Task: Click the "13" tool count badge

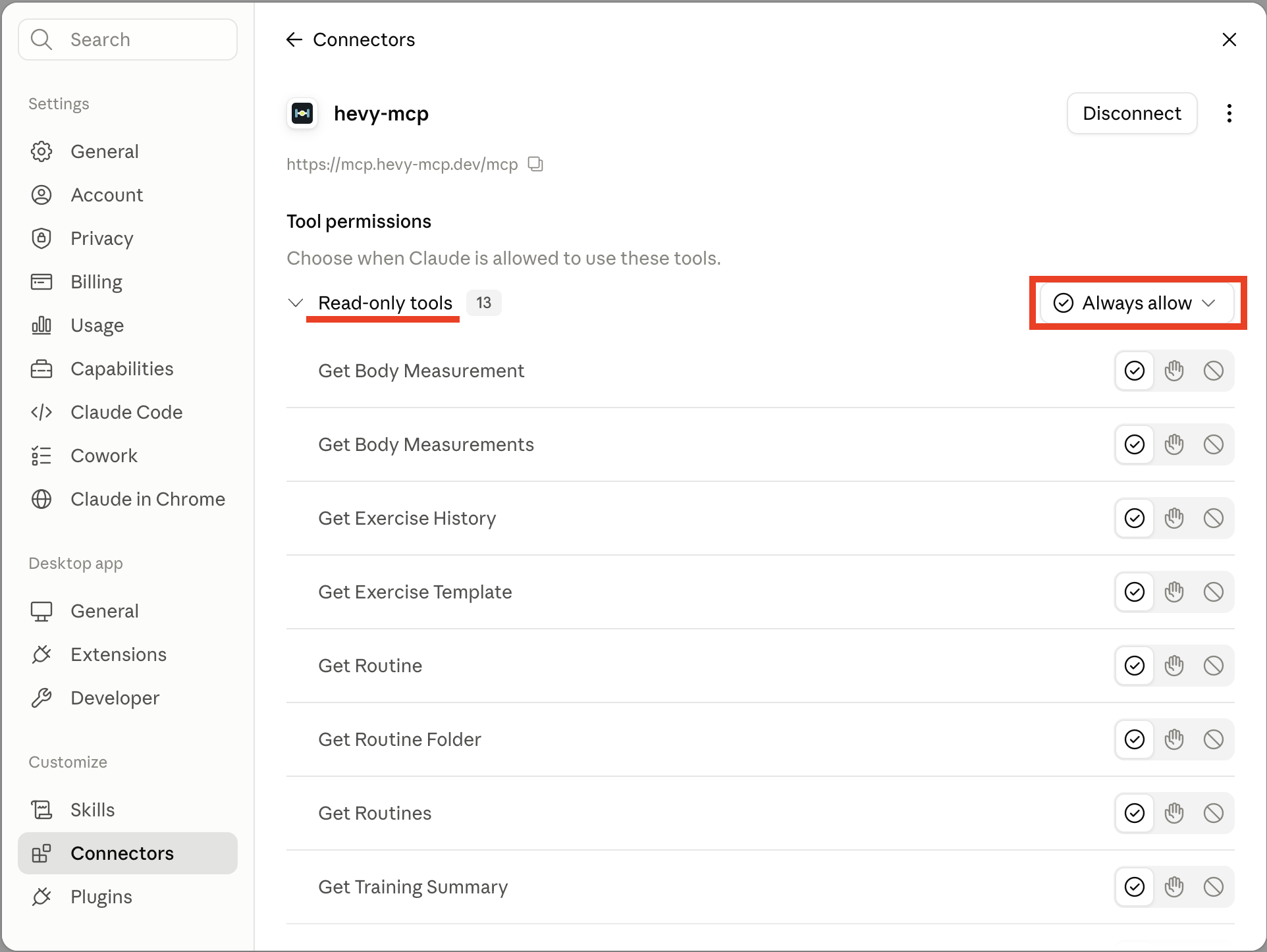Action: coord(484,303)
